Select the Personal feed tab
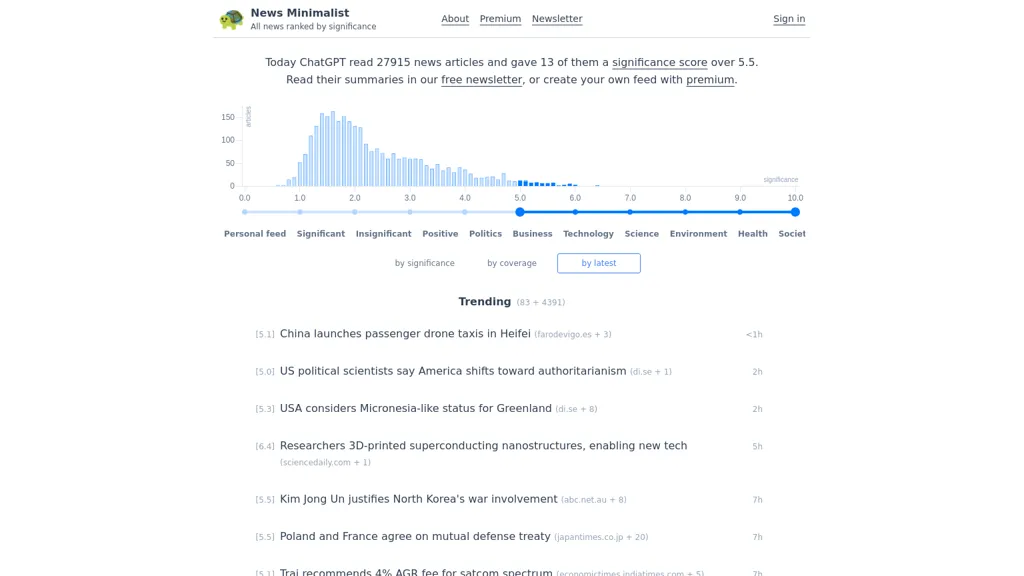Viewport: 1024px width, 576px height. [255, 234]
